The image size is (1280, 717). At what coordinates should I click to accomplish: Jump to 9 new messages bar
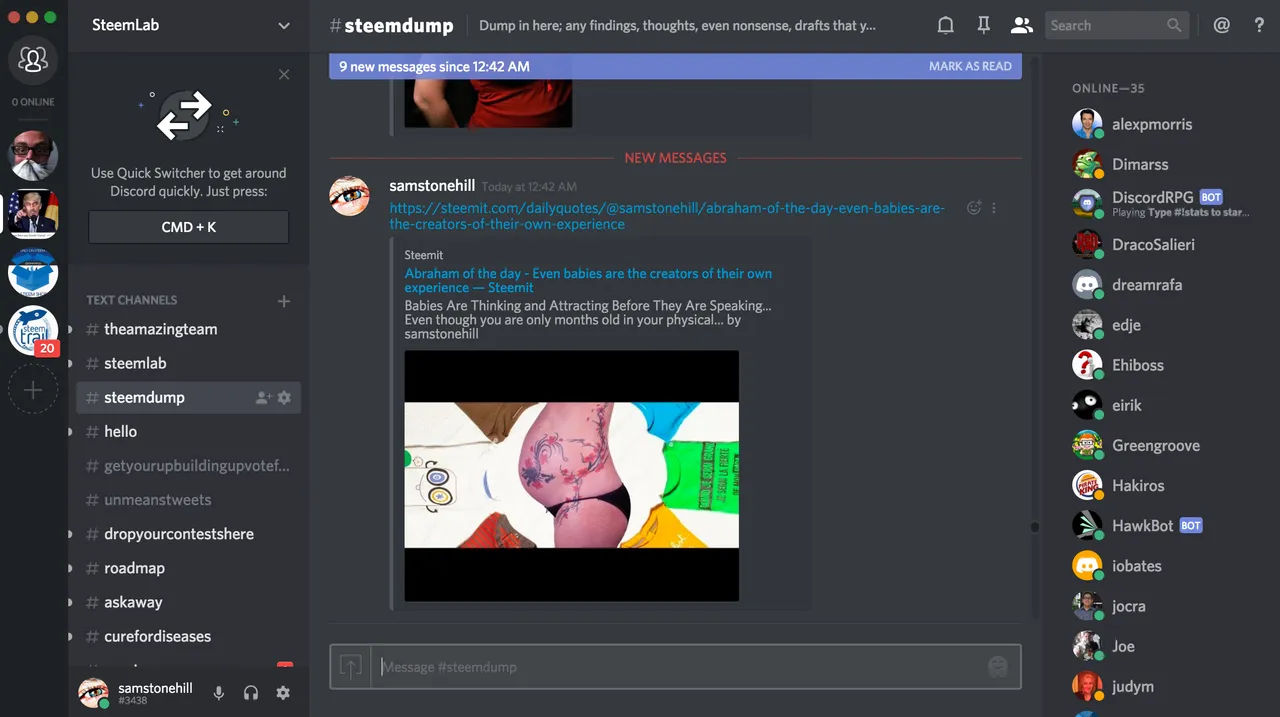(675, 66)
